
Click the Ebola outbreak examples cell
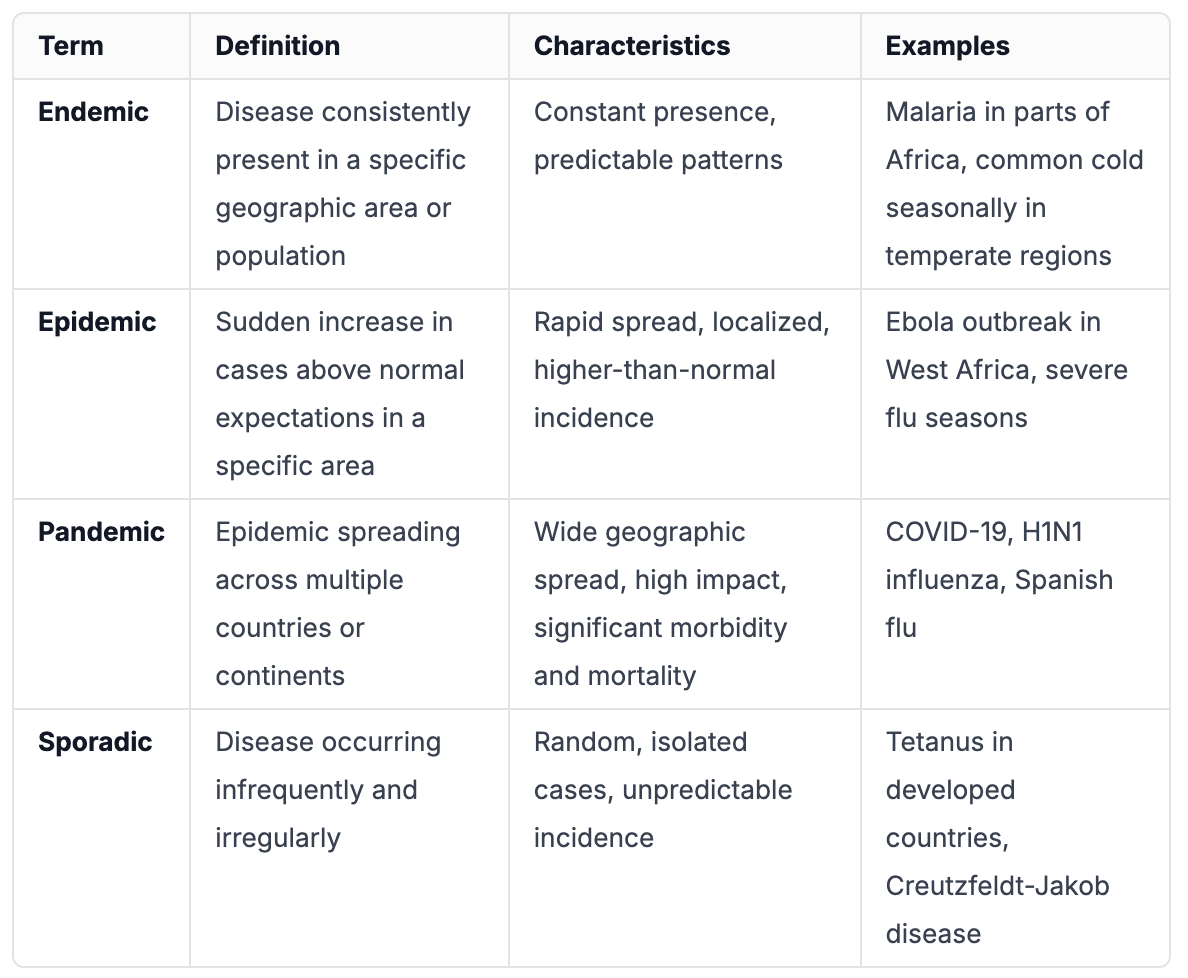(x=1015, y=394)
